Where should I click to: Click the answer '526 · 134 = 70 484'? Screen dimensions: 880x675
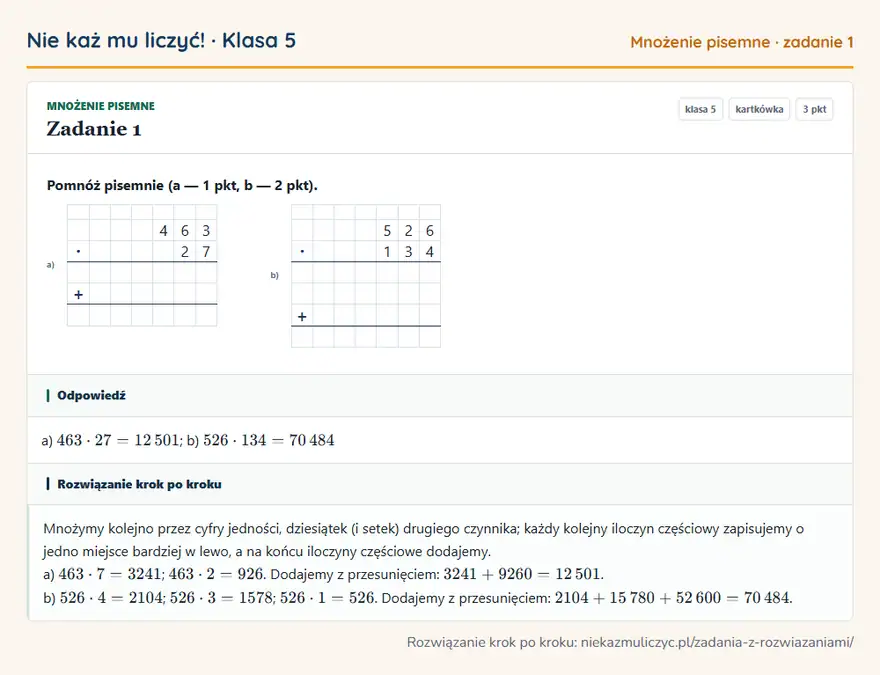(269, 440)
